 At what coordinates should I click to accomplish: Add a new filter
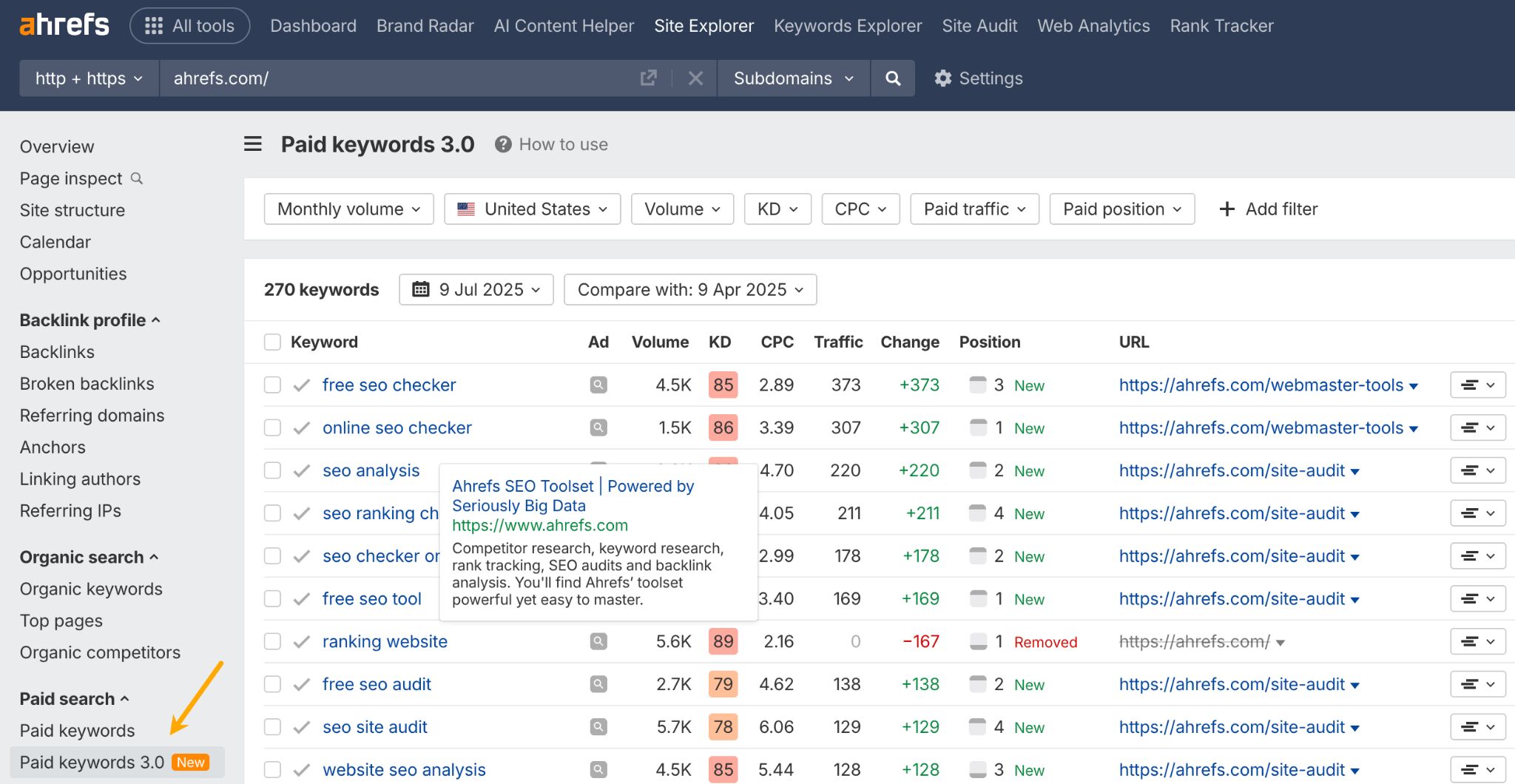pyautogui.click(x=1268, y=209)
